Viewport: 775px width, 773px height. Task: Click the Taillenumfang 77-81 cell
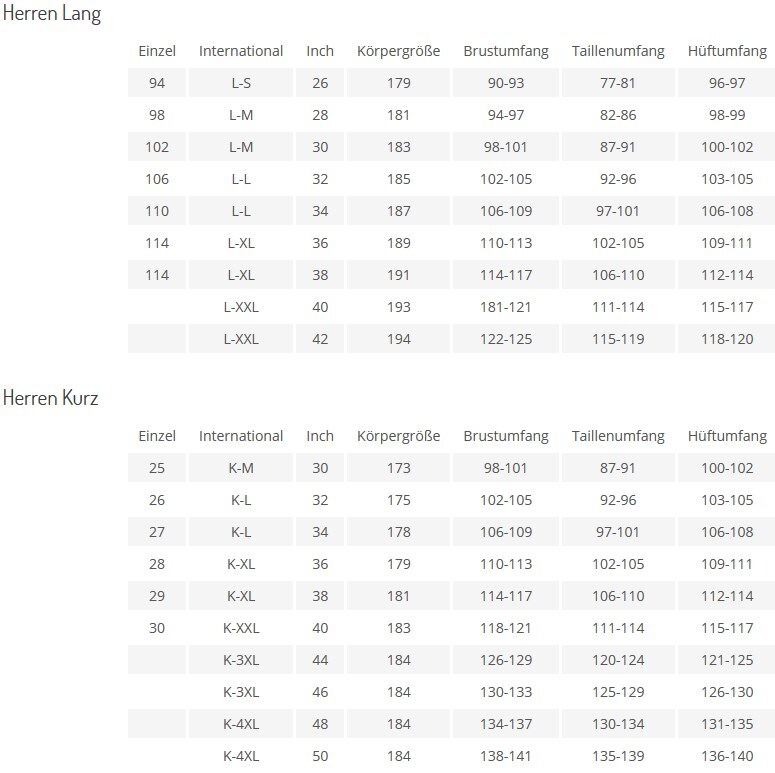[618, 83]
